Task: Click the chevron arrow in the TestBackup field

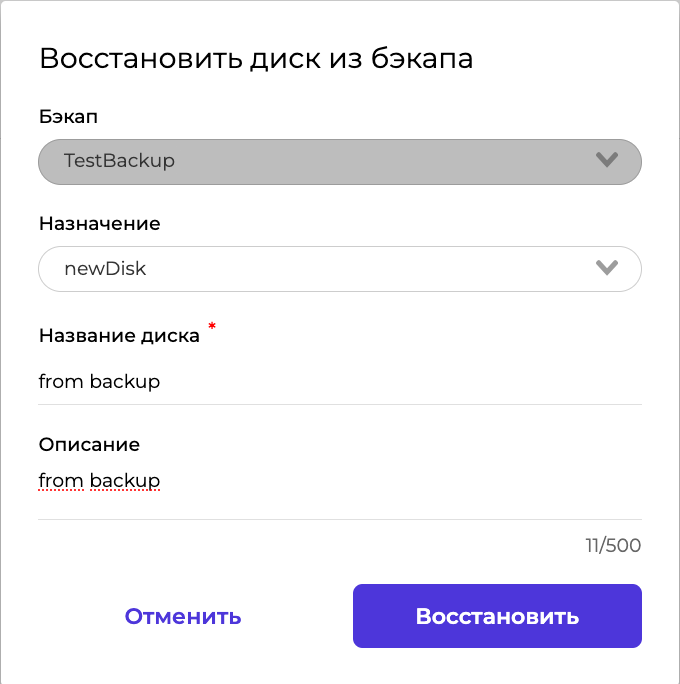Action: pos(606,160)
